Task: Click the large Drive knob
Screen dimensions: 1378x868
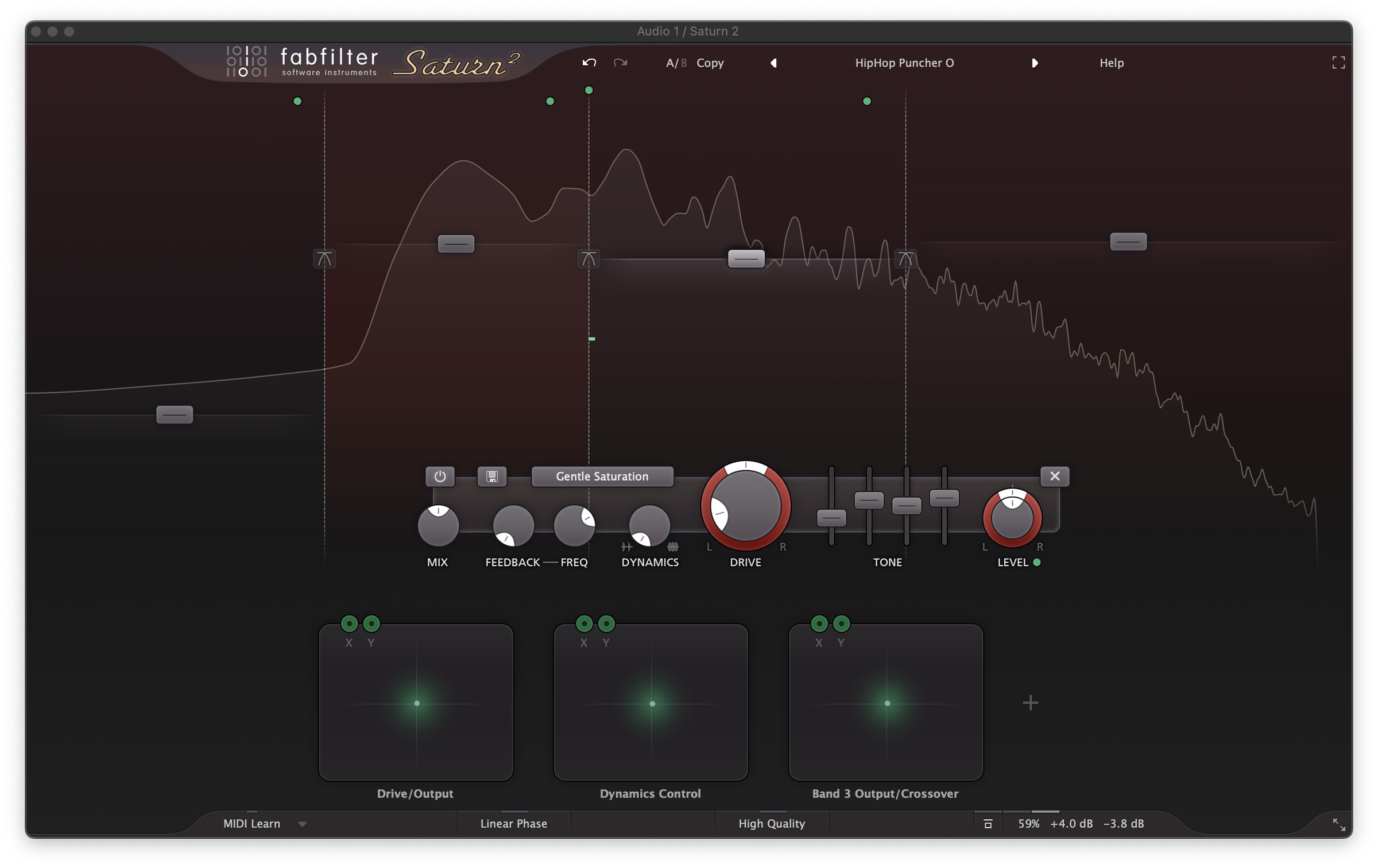Action: click(x=745, y=506)
